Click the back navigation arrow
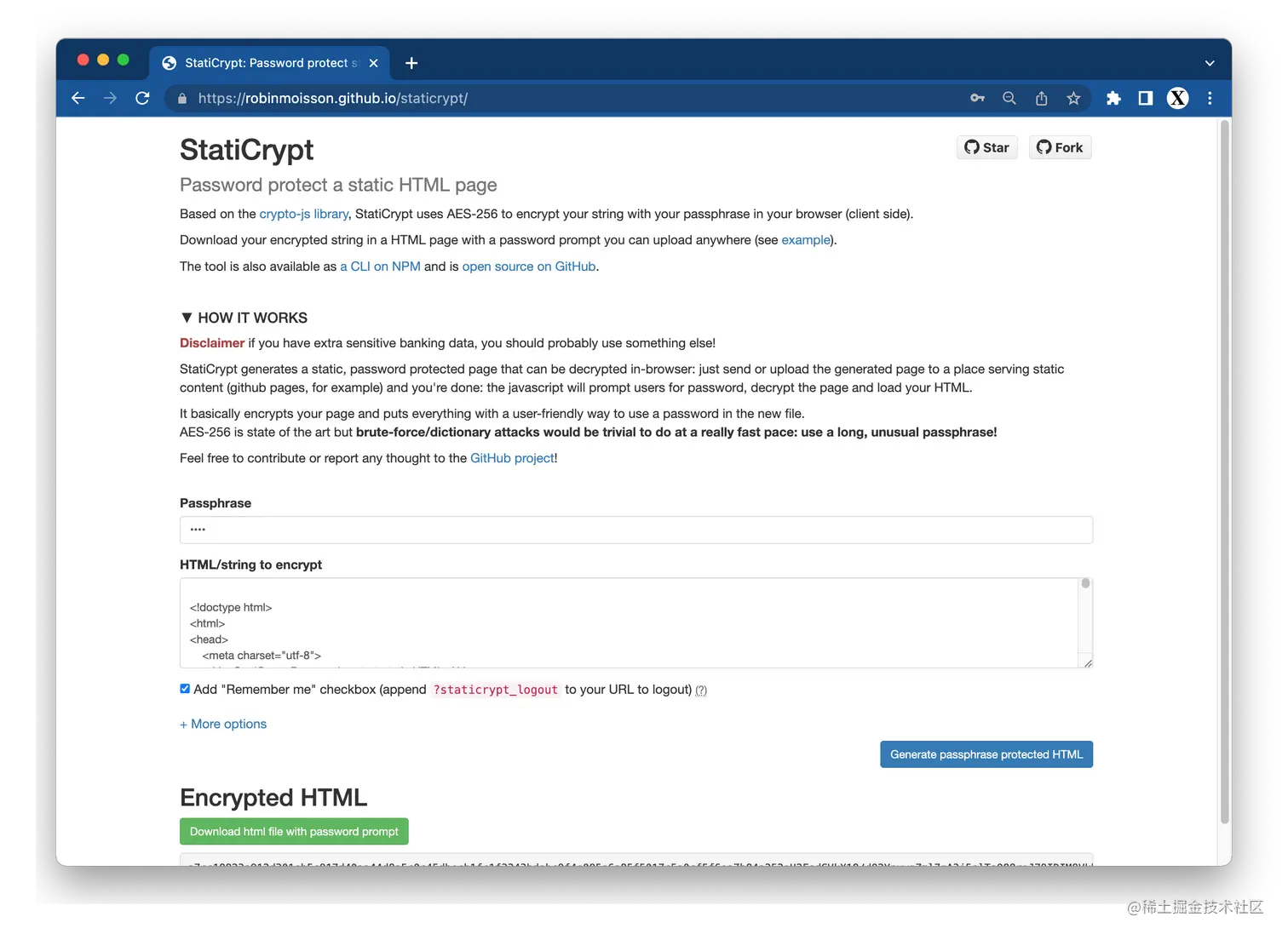This screenshot has width=1288, height=940. coord(78,98)
